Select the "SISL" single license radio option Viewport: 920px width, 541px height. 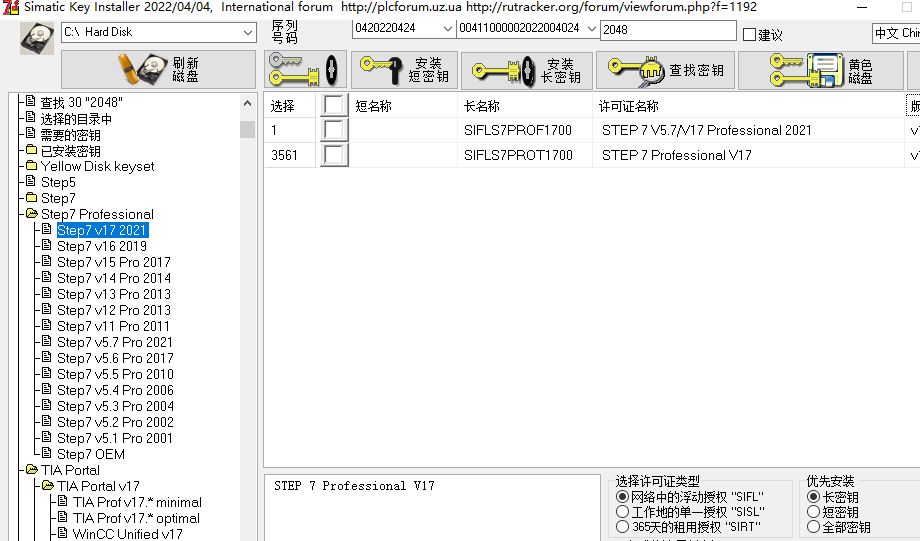click(x=623, y=512)
